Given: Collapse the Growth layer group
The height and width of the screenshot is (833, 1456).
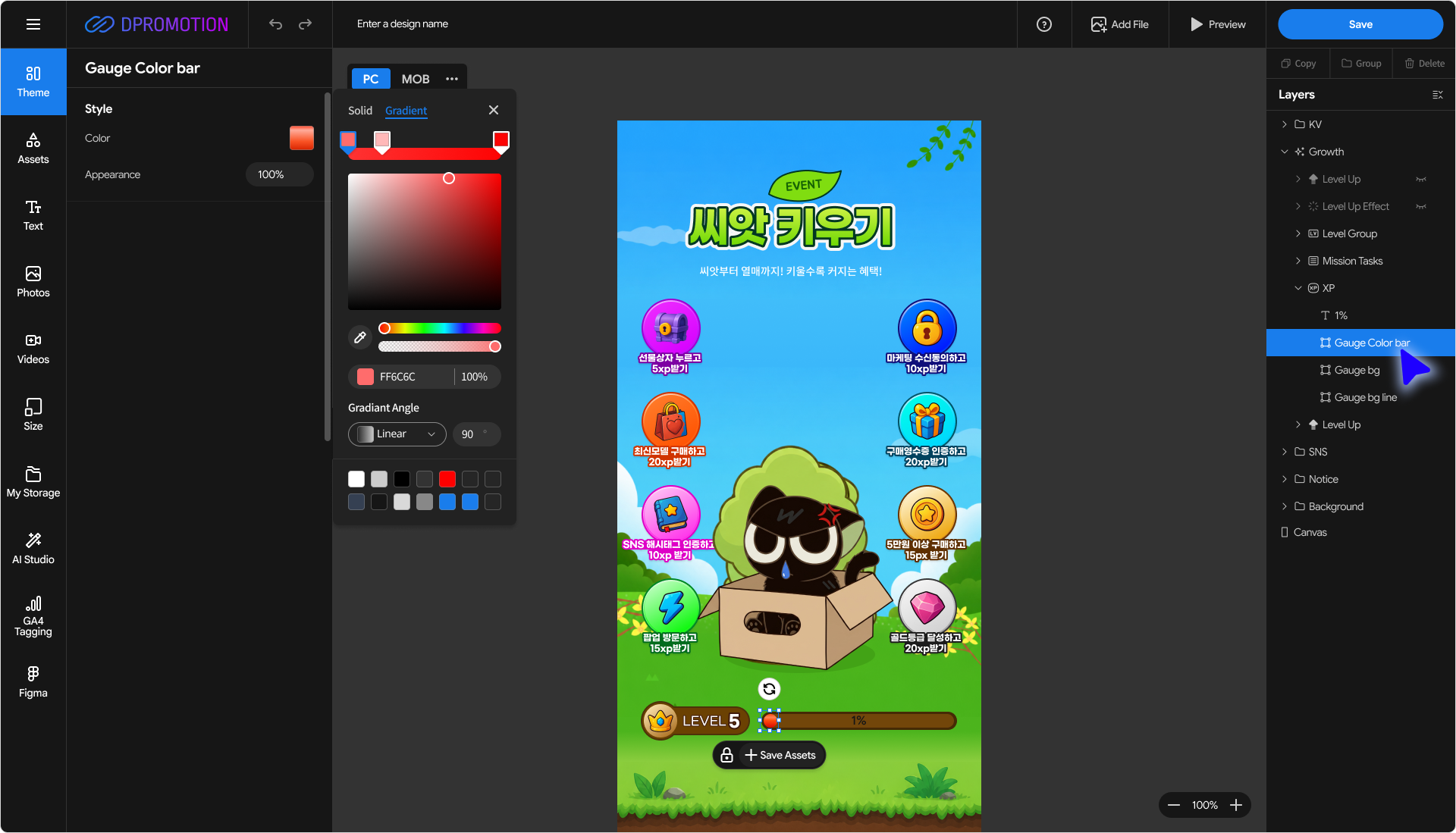Looking at the screenshot, I should [x=1285, y=152].
